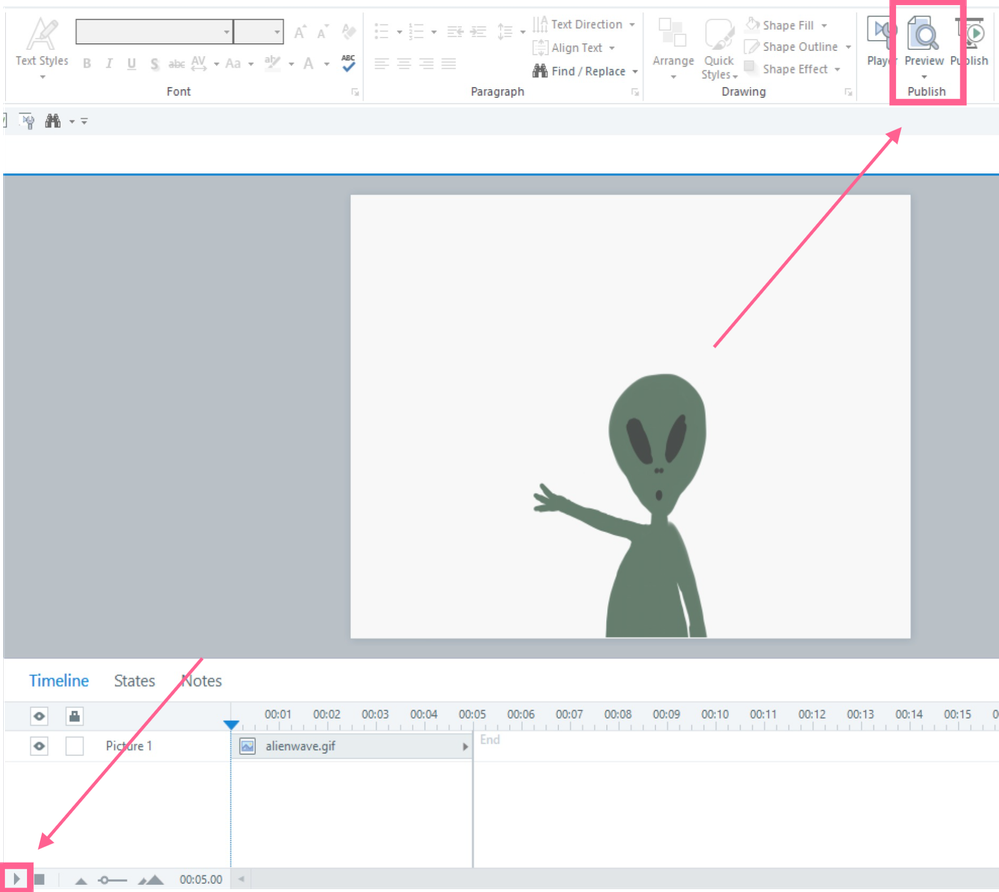Image resolution: width=999 pixels, height=892 pixels.
Task: Toggle visibility eye for Picture 1 layer
Action: click(x=39, y=746)
